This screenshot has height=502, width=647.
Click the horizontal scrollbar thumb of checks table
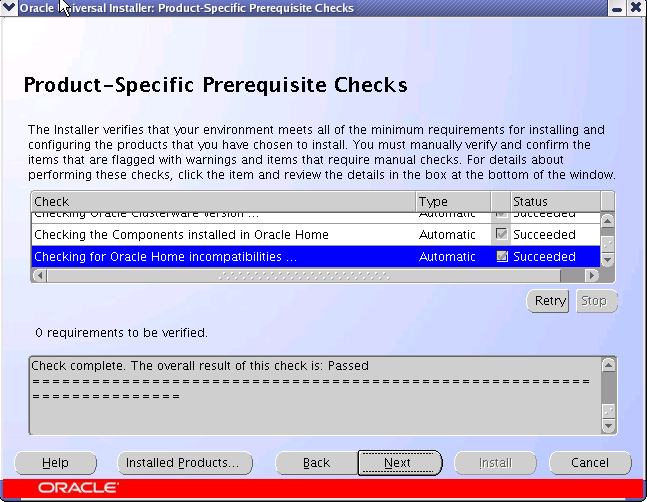(304, 275)
